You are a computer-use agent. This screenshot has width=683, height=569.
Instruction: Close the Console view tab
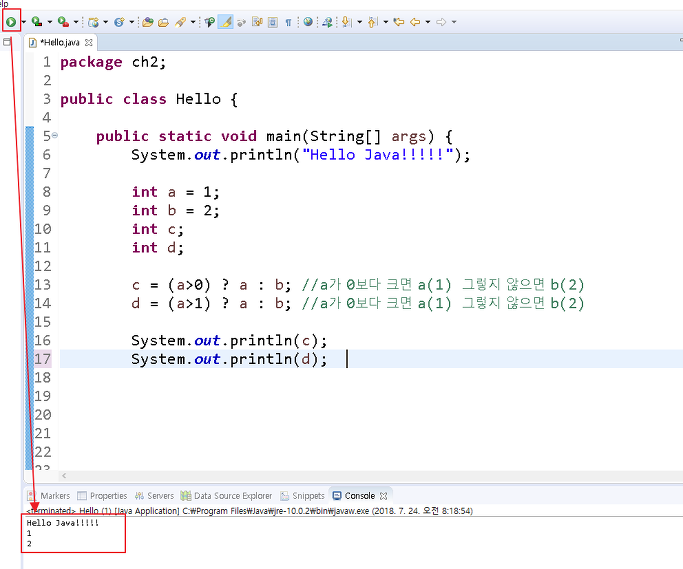383,496
